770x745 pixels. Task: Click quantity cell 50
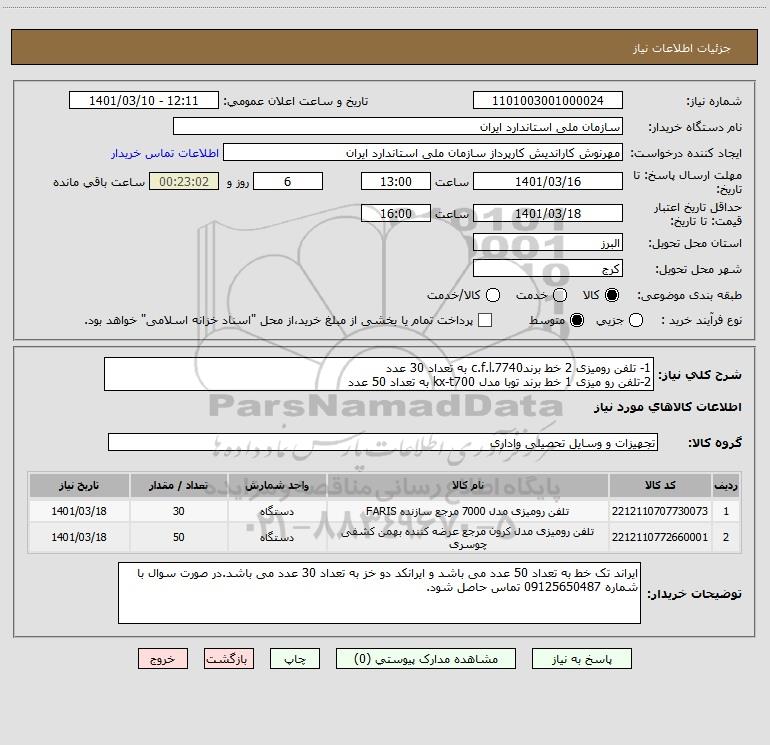click(x=178, y=537)
